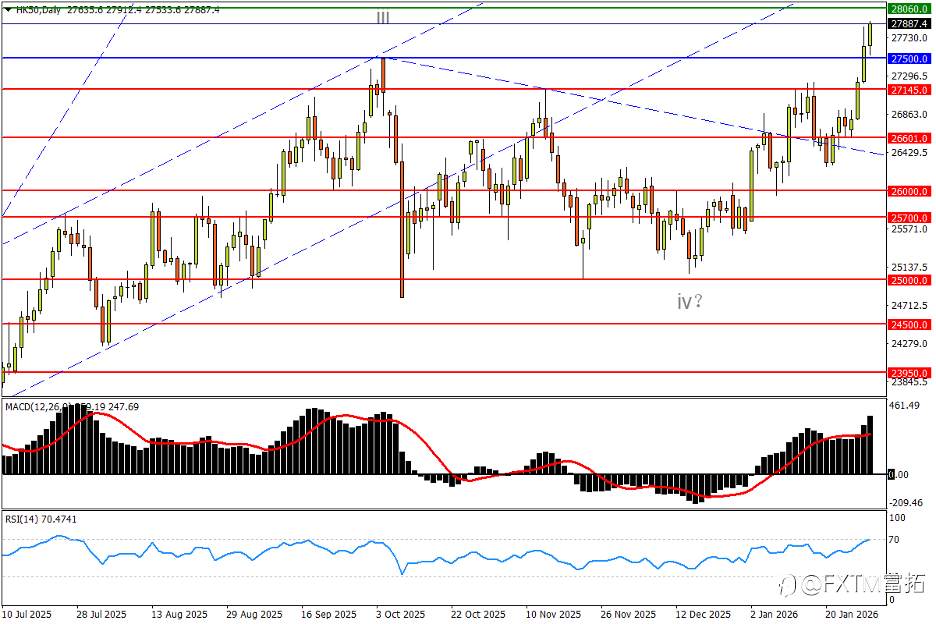Click the 26 Nov 2025 date label
936x624 pixels.
(x=628, y=614)
